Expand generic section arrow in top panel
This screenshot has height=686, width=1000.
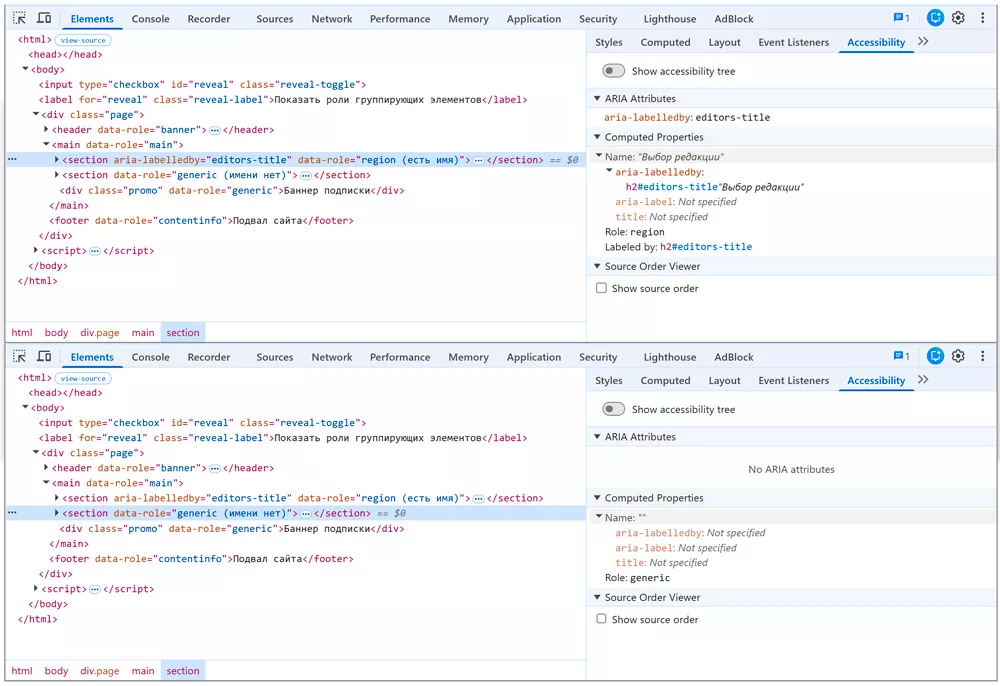(x=57, y=175)
